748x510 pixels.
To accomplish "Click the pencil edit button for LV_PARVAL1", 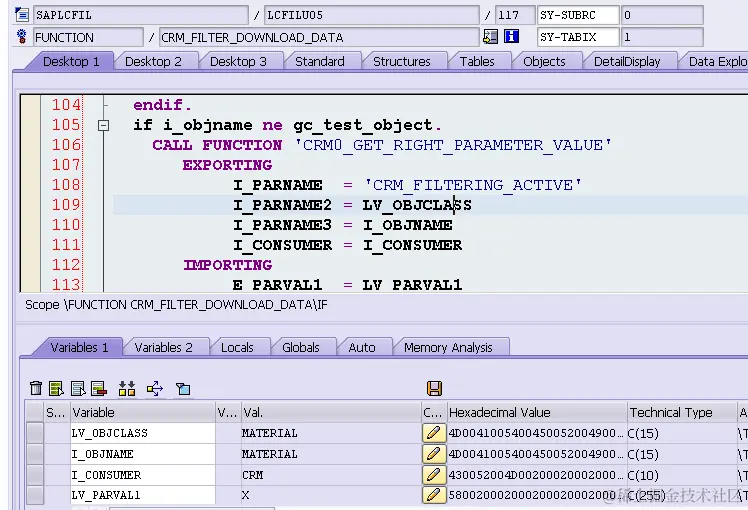I will point(434,495).
